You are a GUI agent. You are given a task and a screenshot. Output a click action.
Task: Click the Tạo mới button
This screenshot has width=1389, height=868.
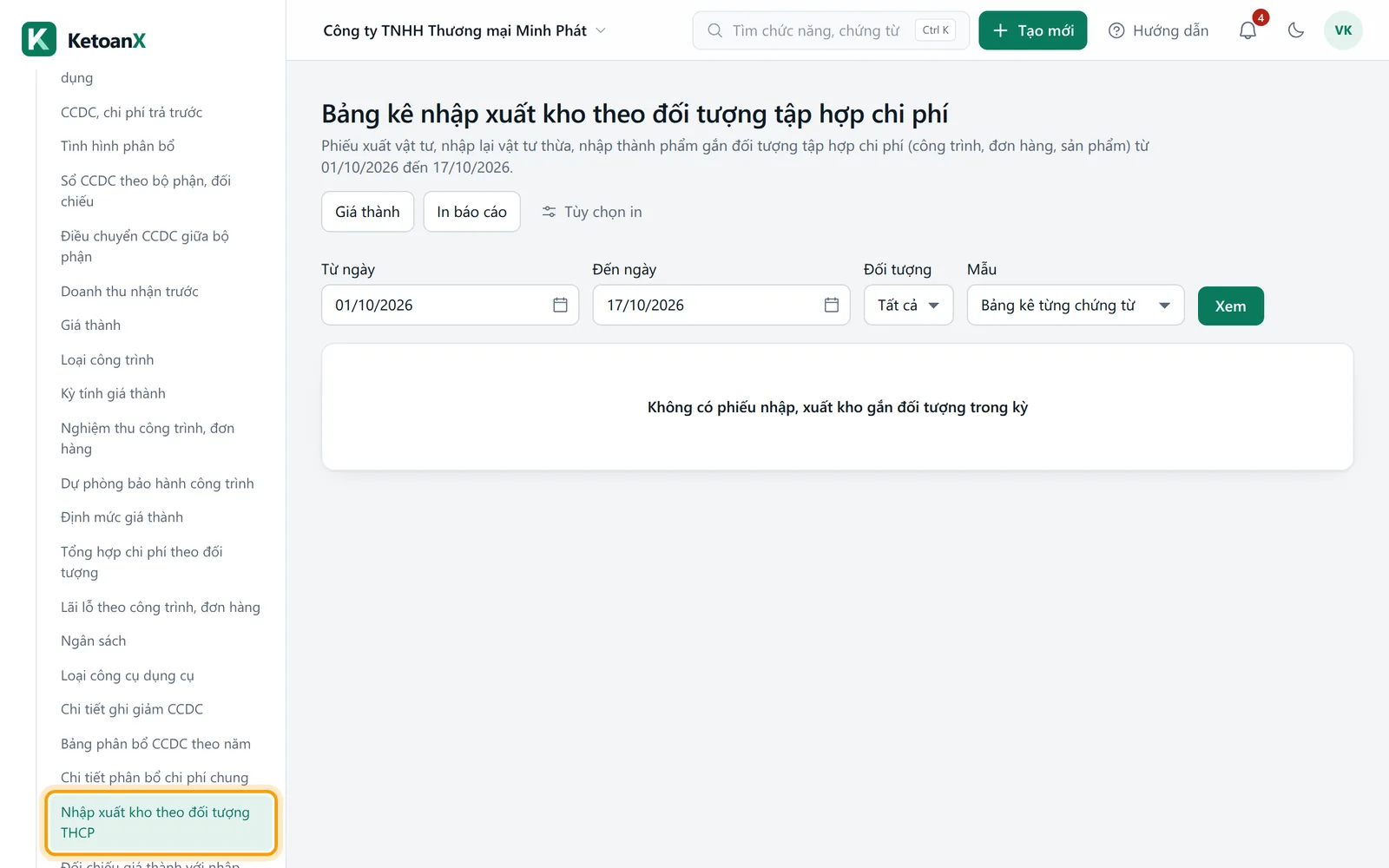tap(1033, 30)
